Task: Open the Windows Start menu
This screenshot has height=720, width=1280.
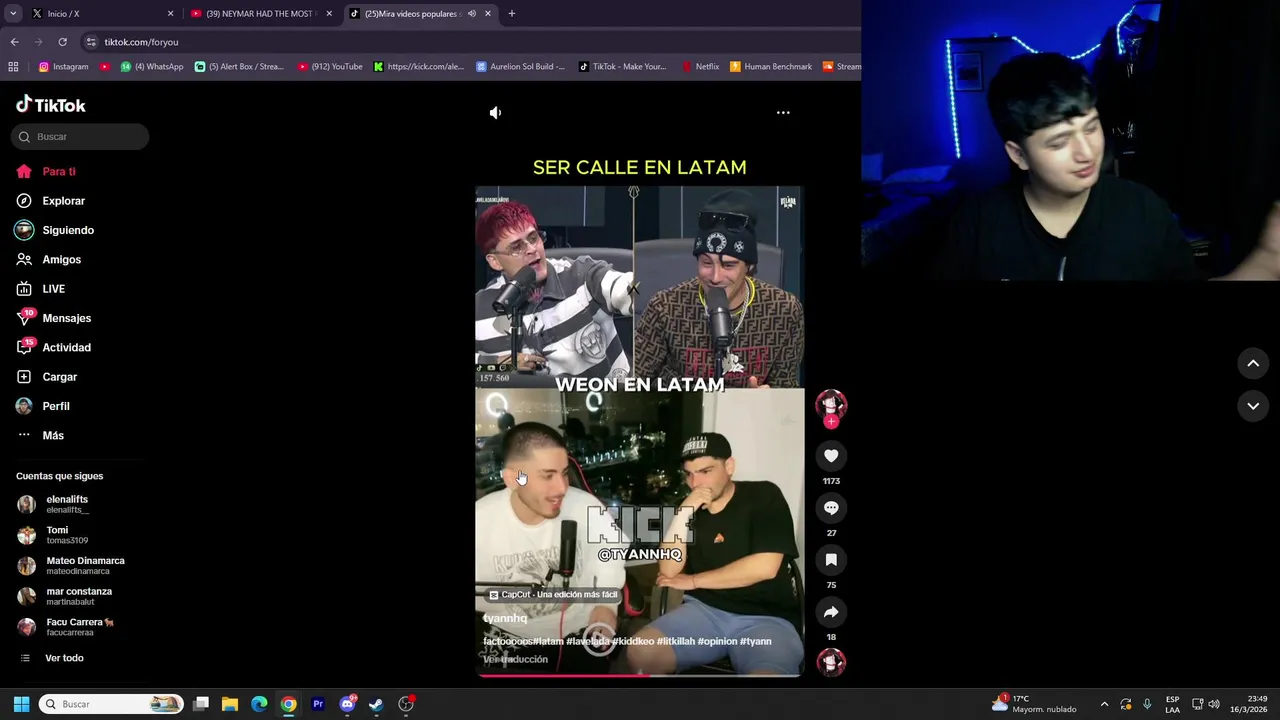Action: coord(21,705)
